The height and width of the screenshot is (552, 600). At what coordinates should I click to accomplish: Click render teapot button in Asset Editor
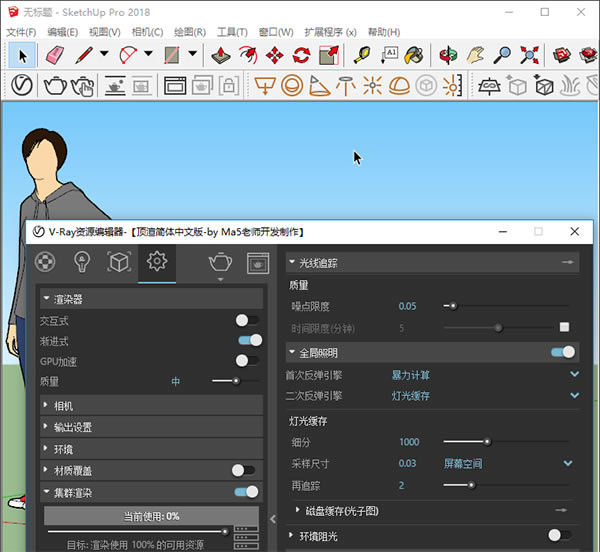220,263
